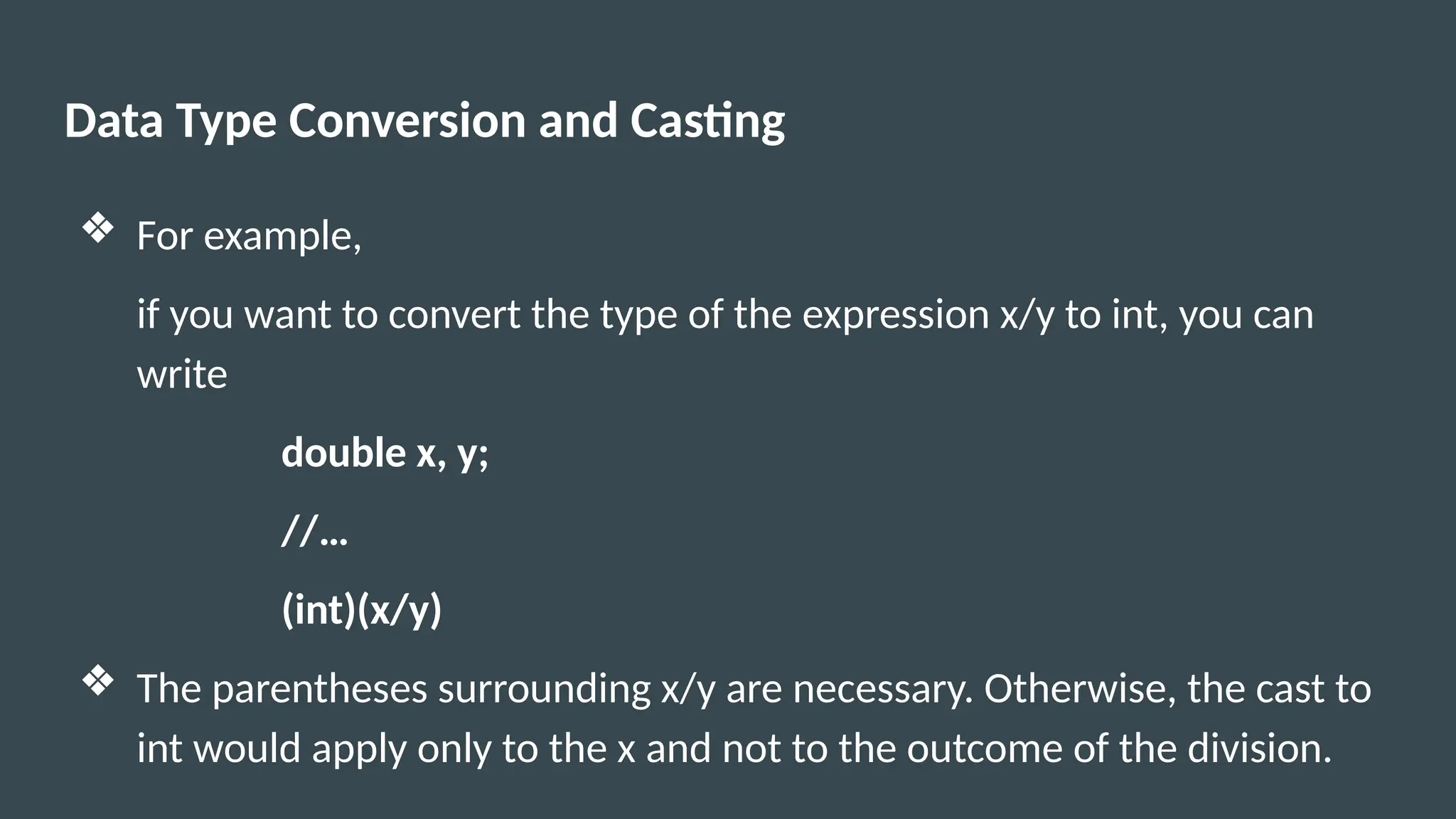Click the phrase 'you can' ending the first line
1456x819 pixels.
[x=1246, y=316]
